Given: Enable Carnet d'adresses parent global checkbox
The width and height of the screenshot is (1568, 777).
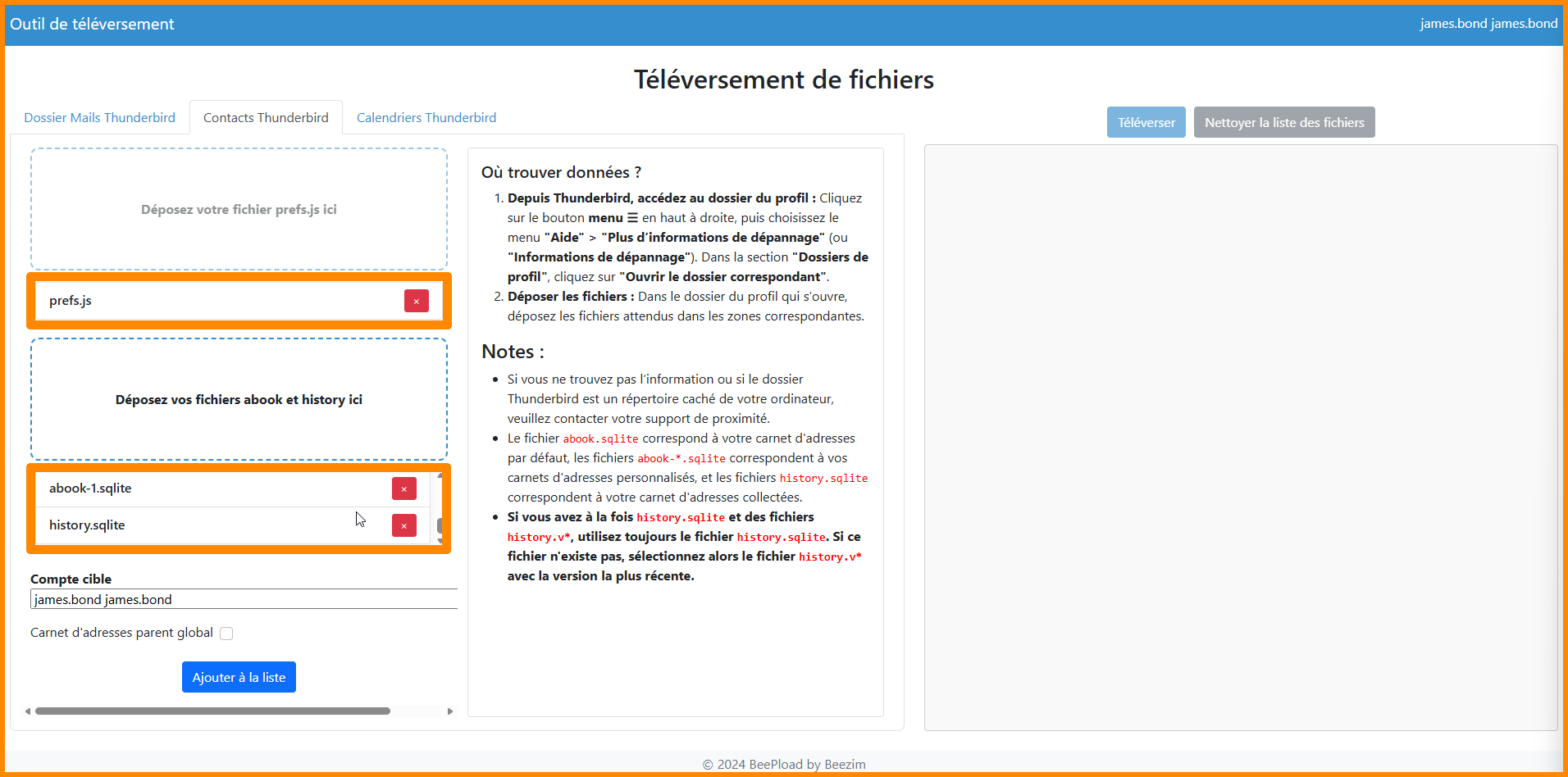Looking at the screenshot, I should coord(226,634).
